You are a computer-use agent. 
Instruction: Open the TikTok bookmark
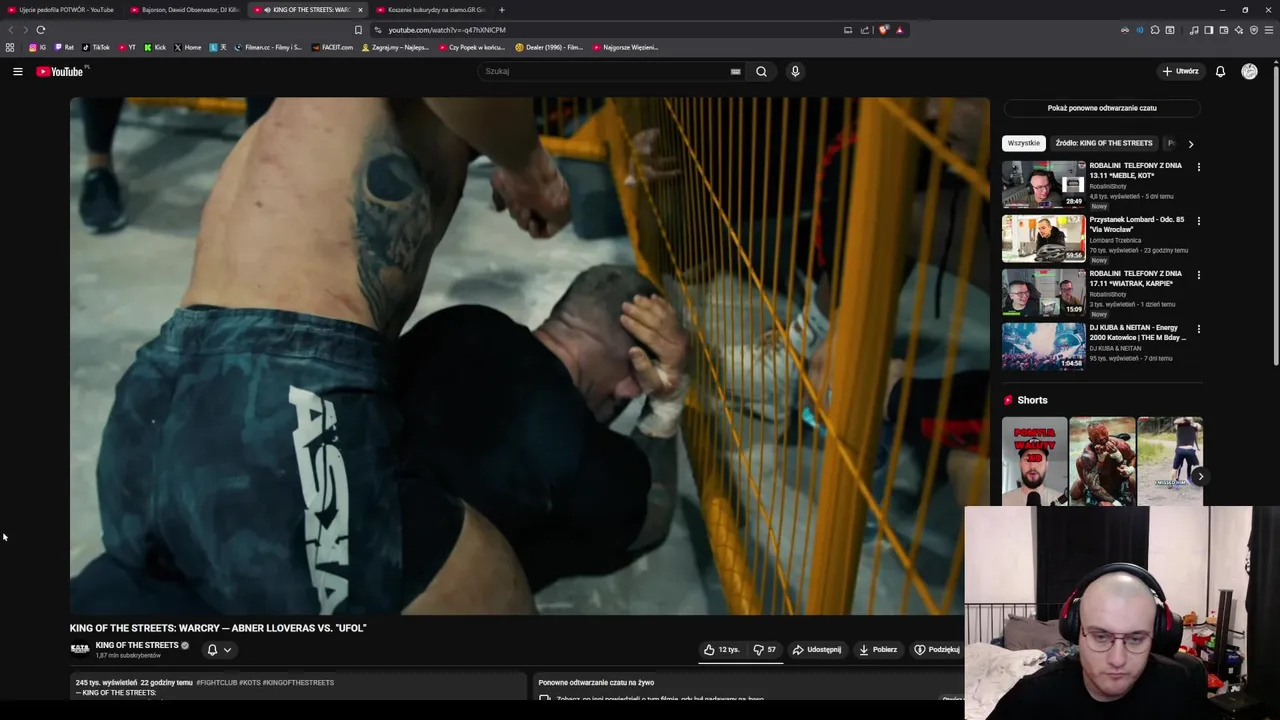[x=96, y=47]
